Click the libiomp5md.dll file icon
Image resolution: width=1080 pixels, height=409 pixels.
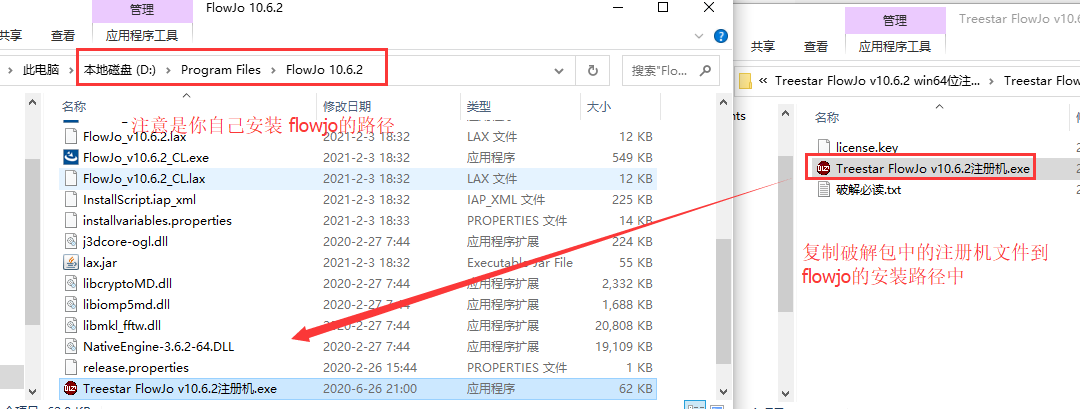pyautogui.click(x=70, y=304)
